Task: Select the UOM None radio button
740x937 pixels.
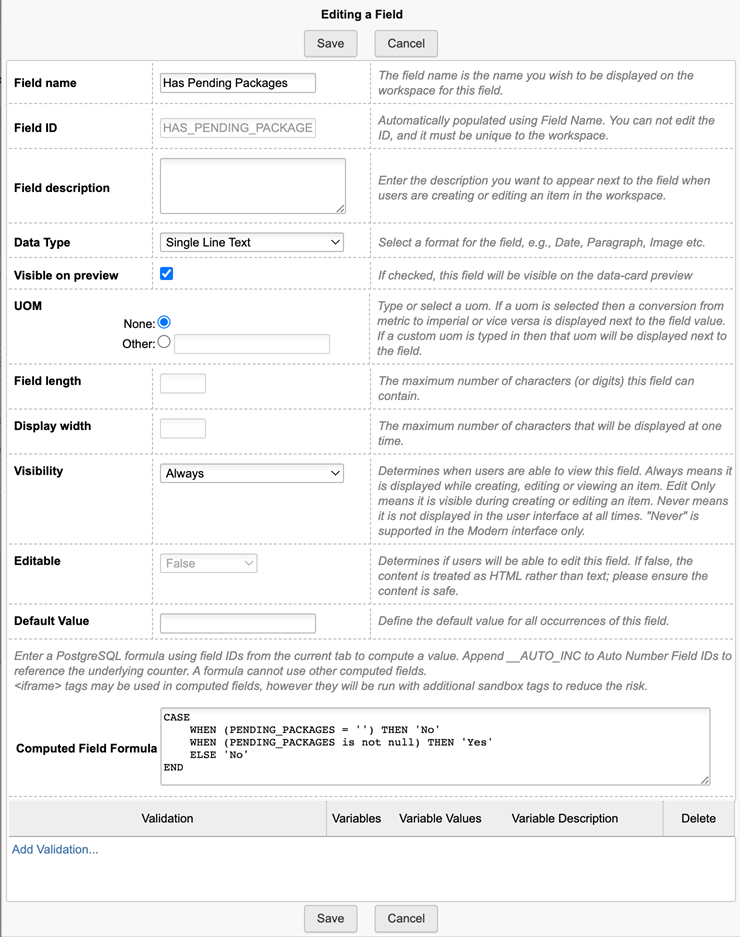Action: click(164, 322)
